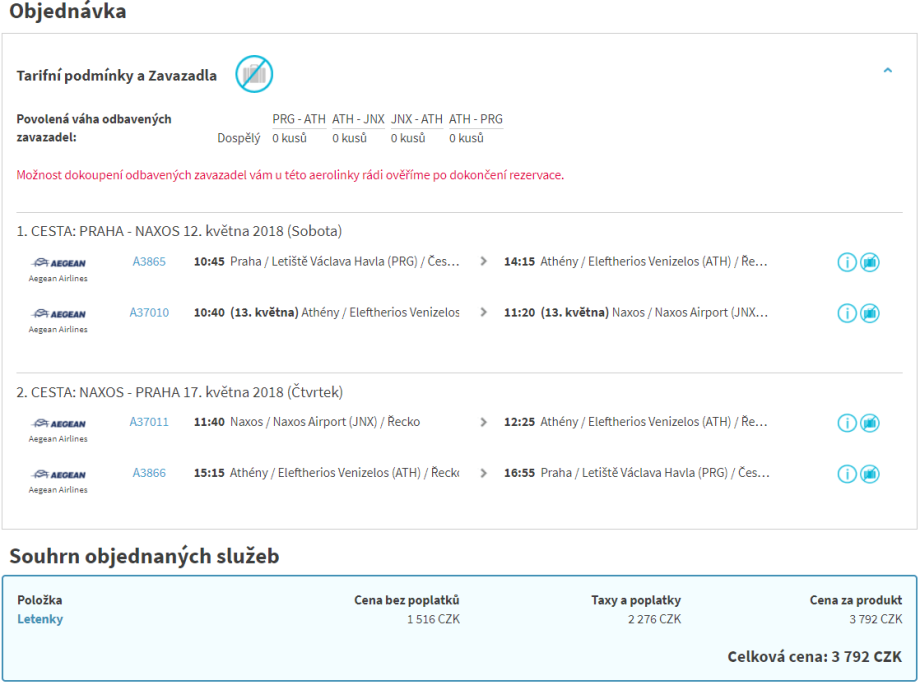
Task: Click the crossed-out luggage icon beside Tarifní podmínky
Action: point(254,74)
